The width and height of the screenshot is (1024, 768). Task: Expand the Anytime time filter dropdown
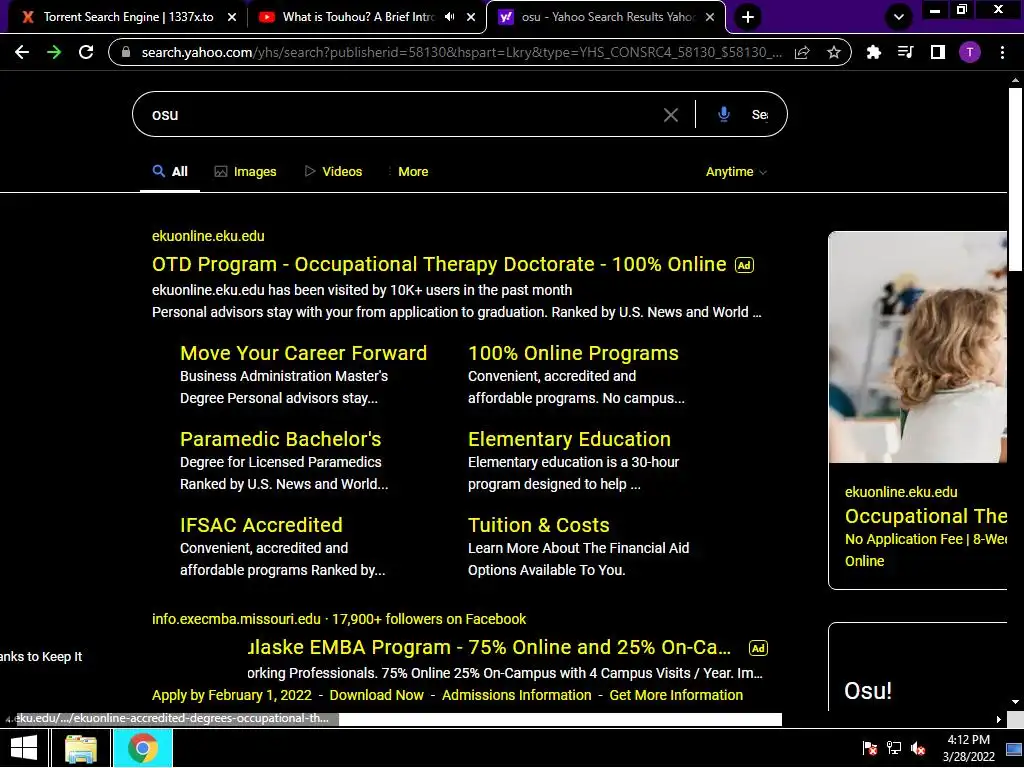click(x=736, y=172)
